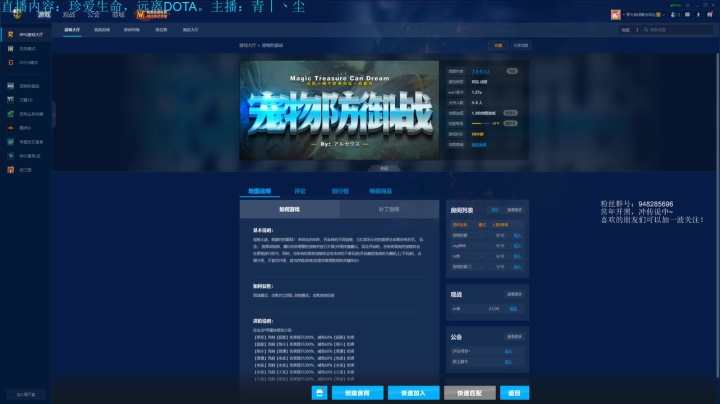Image resolution: width=720 pixels, height=404 pixels.
Task: Expand the username dropdown chevron
Action: point(664,15)
